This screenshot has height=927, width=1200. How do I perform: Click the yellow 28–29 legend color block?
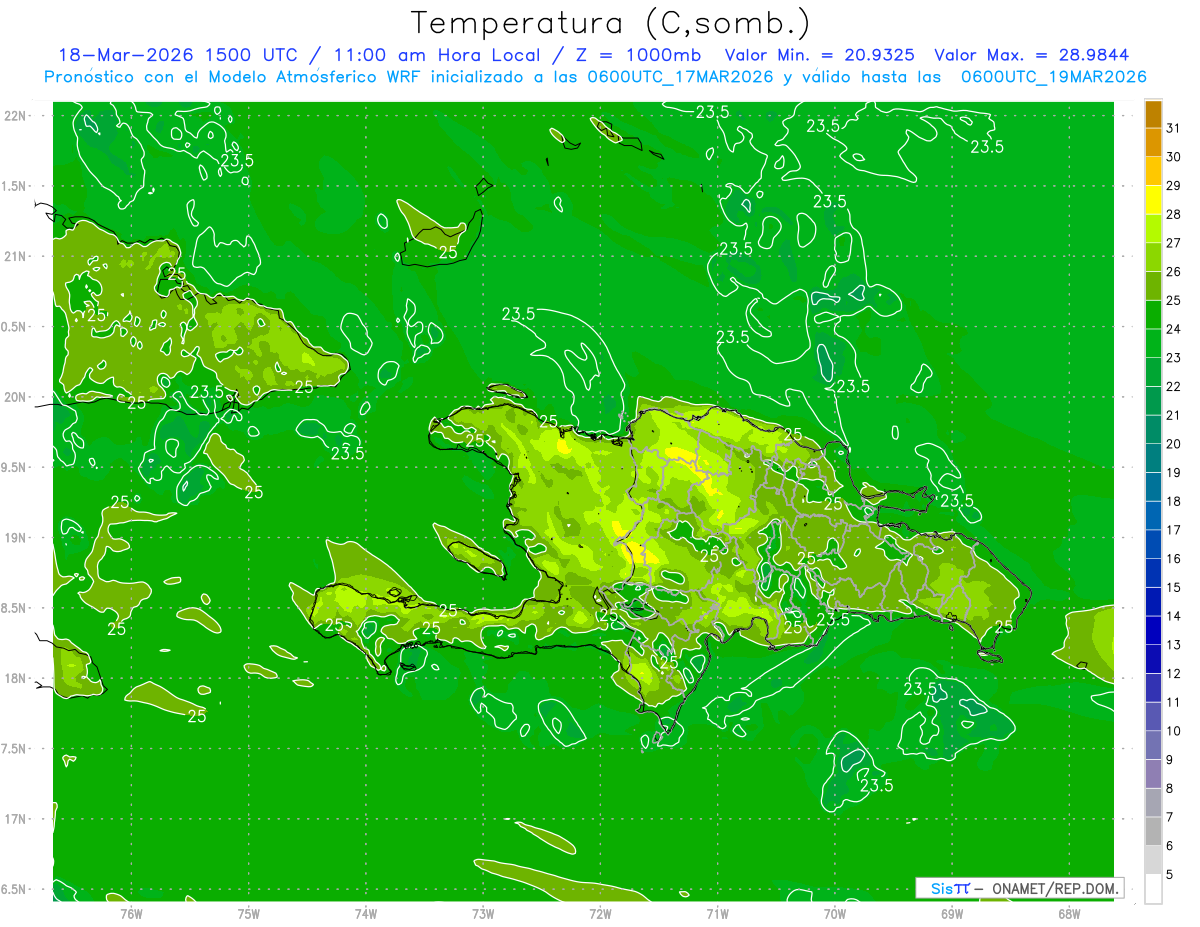[1153, 200]
